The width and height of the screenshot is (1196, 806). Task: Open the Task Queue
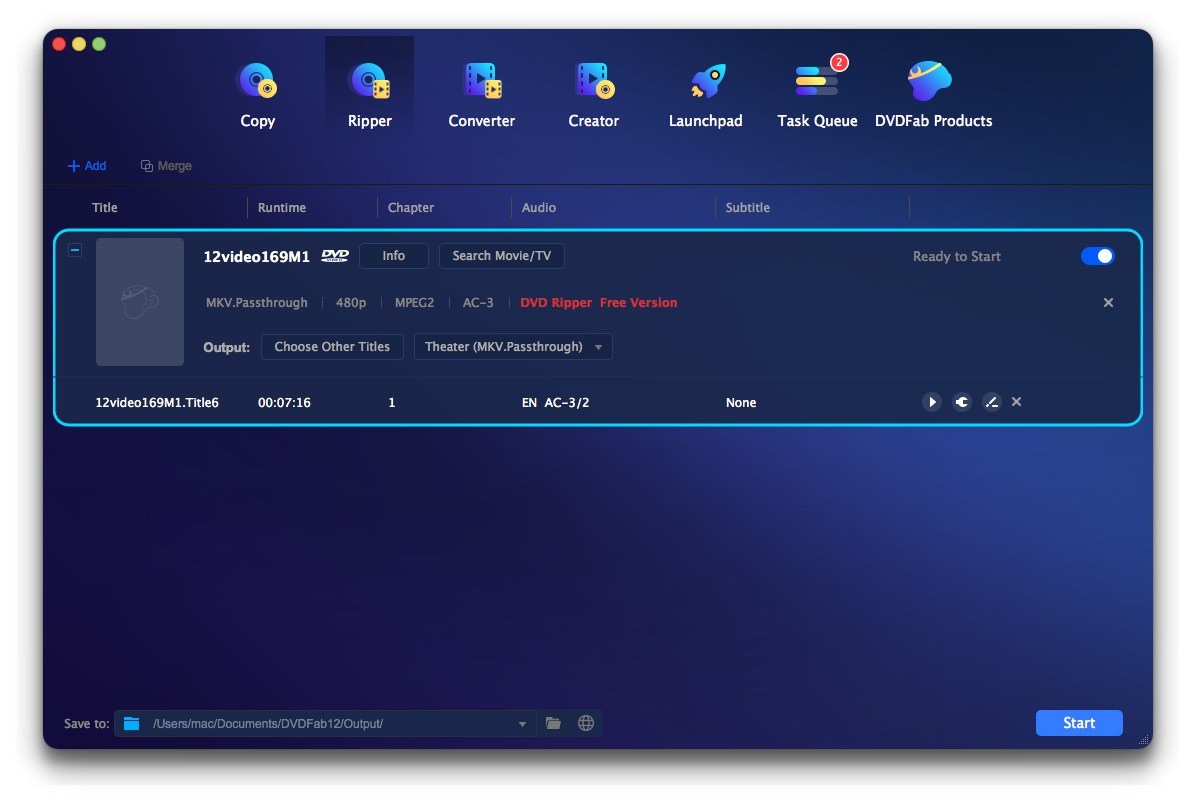click(817, 95)
